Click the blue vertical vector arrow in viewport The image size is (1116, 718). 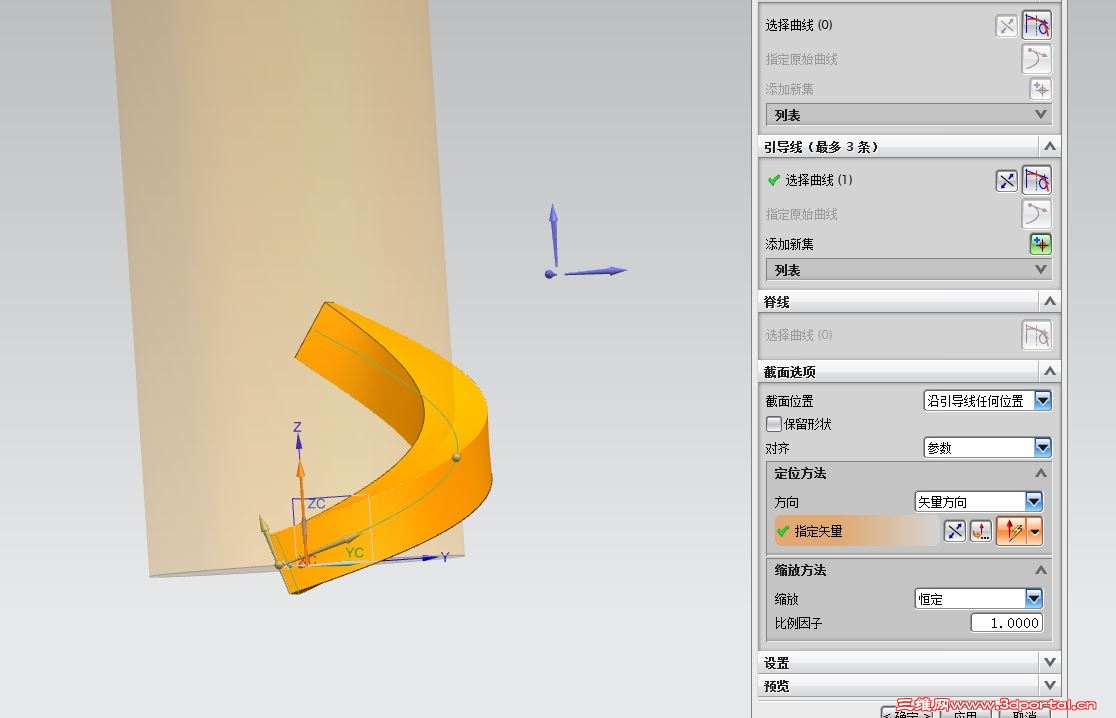point(554,235)
